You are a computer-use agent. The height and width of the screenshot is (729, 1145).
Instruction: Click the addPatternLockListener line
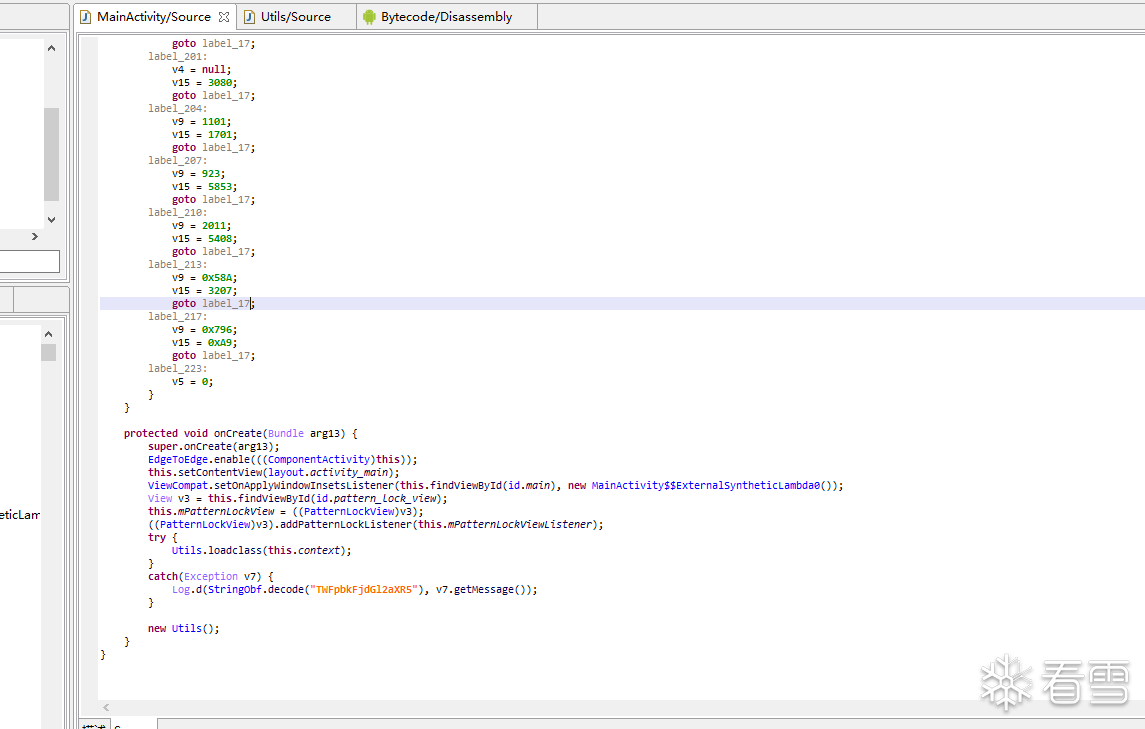tap(375, 524)
